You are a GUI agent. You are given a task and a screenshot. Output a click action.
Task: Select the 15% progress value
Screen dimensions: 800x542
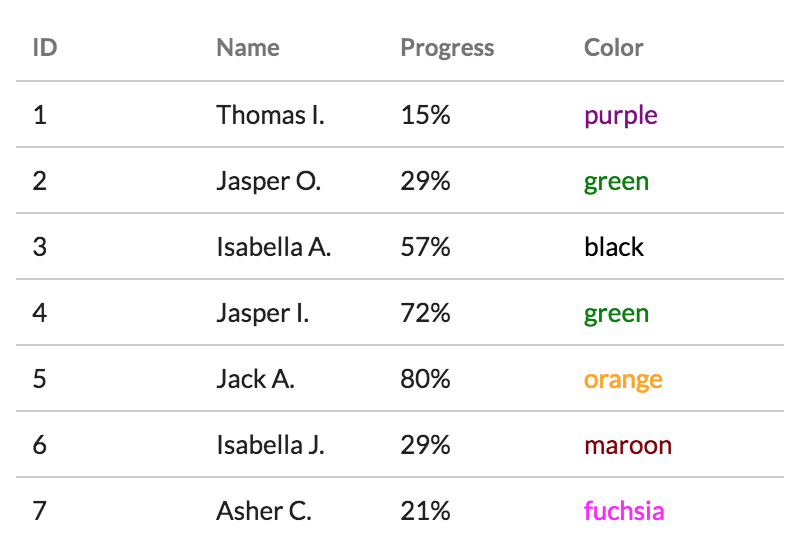425,115
